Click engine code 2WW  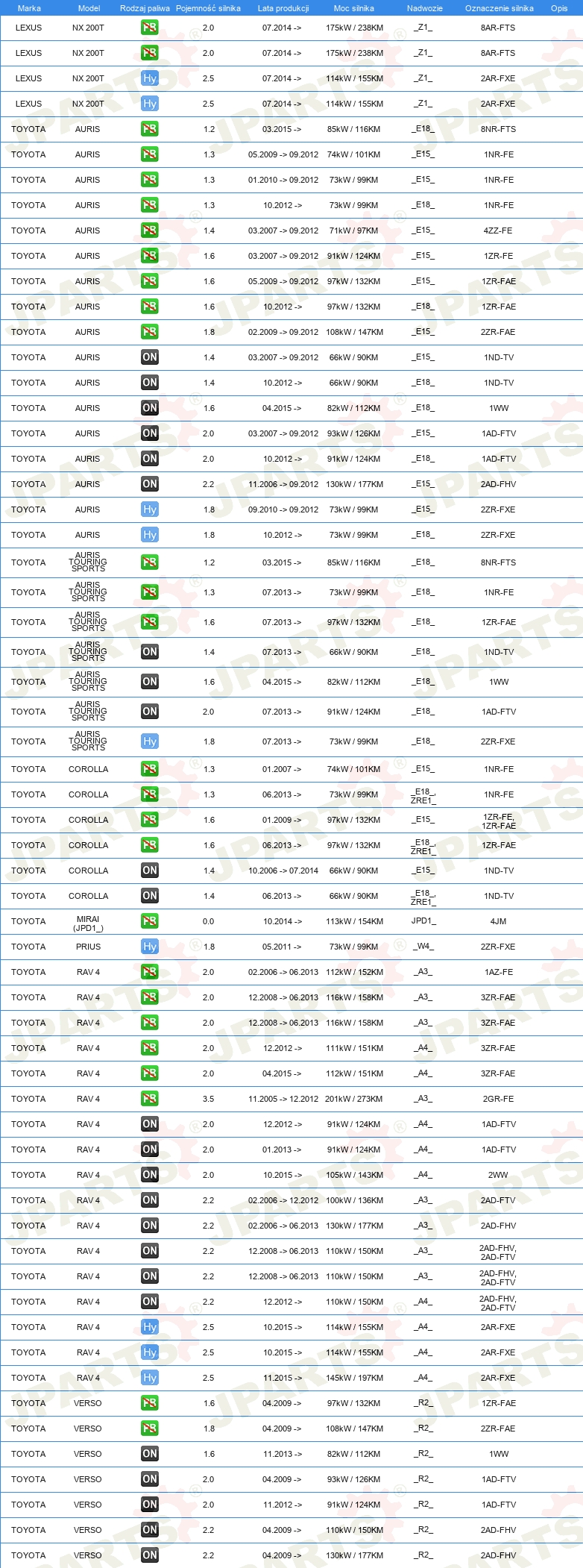point(498,1175)
